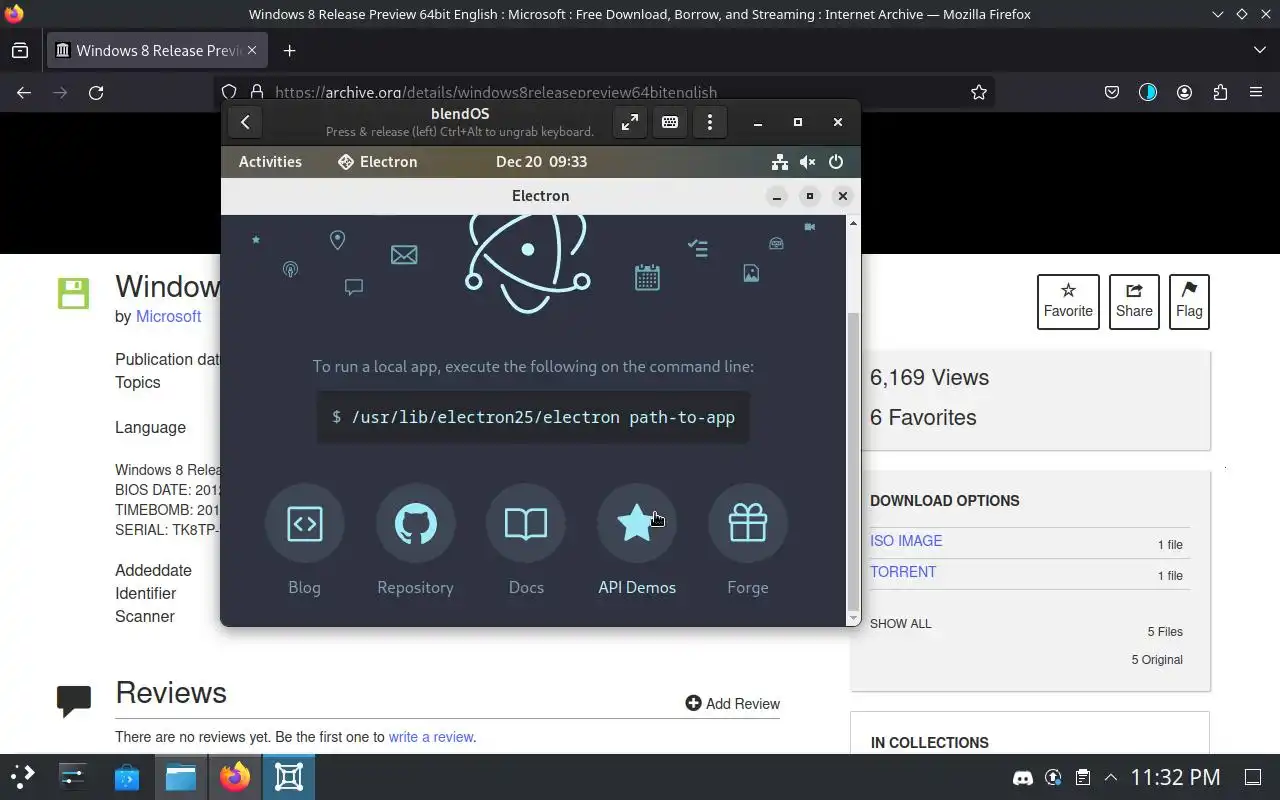Click the muted volume icon in GNOME bar
1280x800 pixels.
(808, 162)
